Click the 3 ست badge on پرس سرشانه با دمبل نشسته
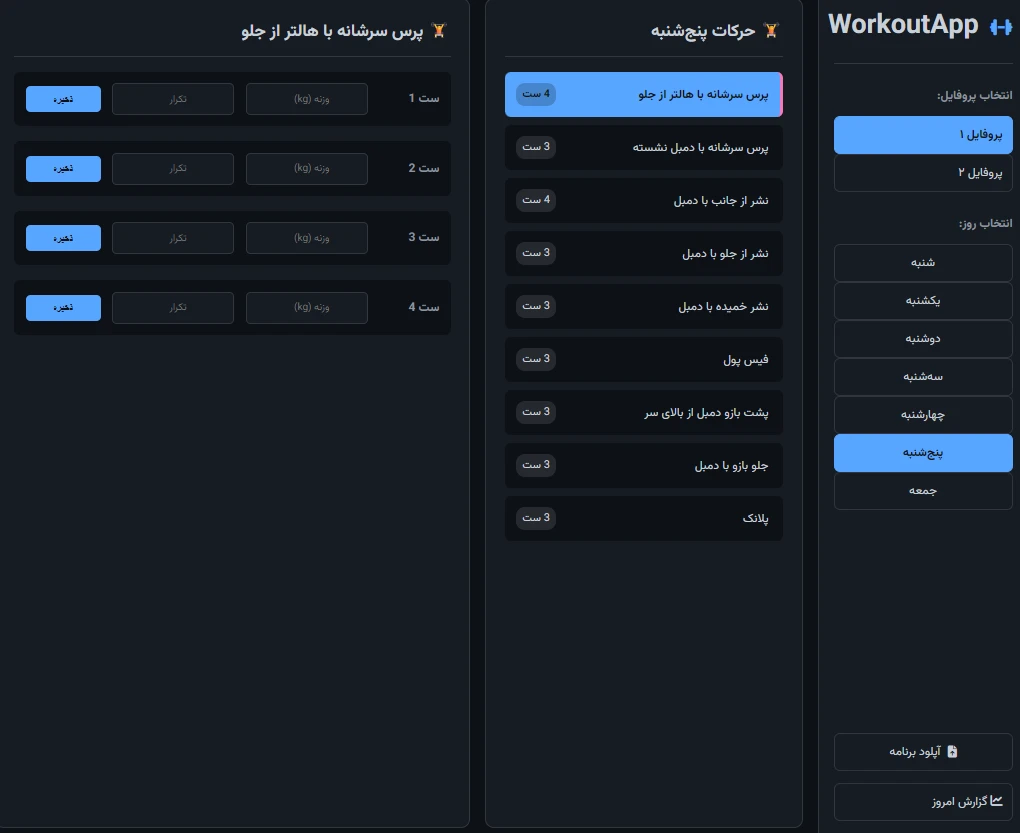Screen dimensions: 1020x833 click(535, 147)
